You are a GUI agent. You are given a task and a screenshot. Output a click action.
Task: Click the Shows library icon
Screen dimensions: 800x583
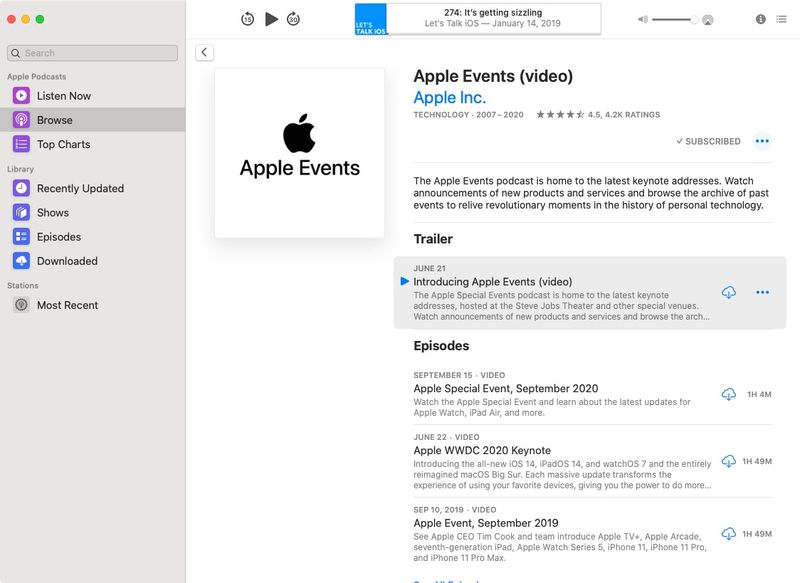point(21,212)
